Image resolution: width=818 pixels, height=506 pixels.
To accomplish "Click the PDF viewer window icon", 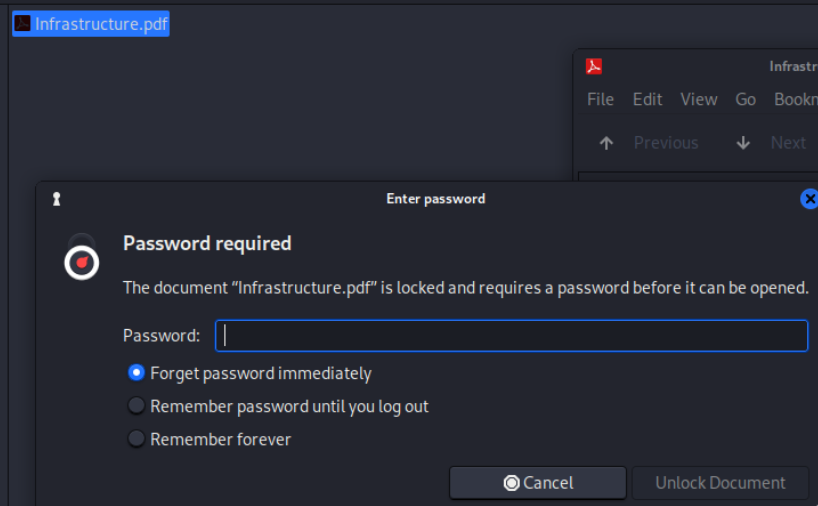I will coord(594,67).
